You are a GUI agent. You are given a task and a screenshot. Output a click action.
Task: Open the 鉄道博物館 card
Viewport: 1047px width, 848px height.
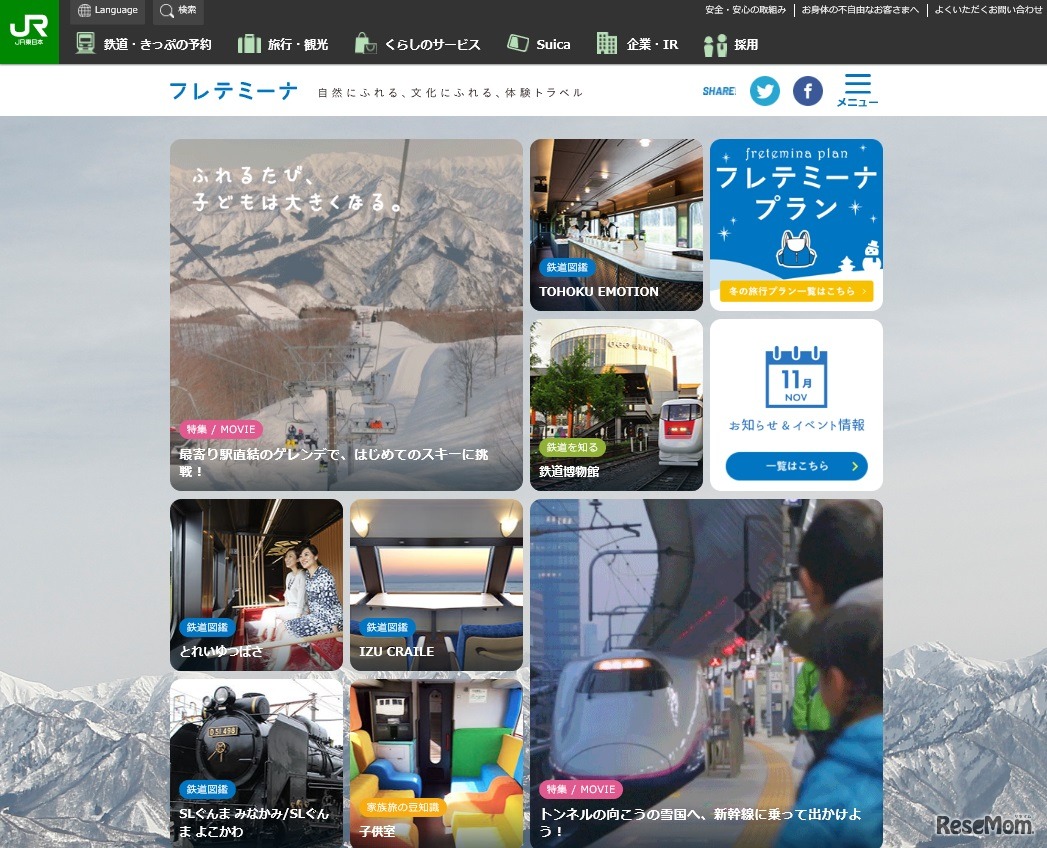pyautogui.click(x=616, y=405)
